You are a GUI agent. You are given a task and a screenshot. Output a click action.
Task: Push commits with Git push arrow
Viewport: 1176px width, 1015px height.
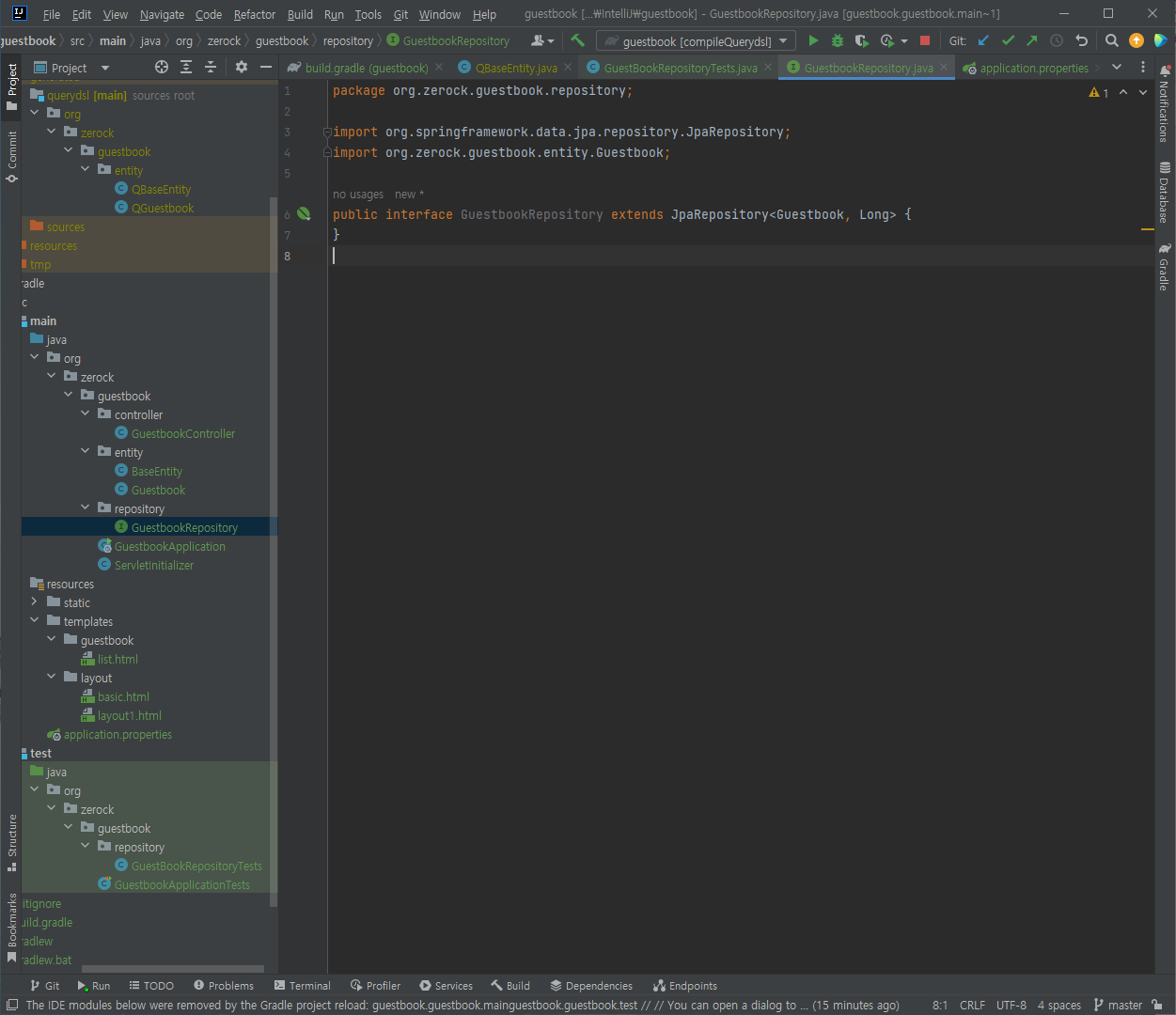pos(1032,40)
